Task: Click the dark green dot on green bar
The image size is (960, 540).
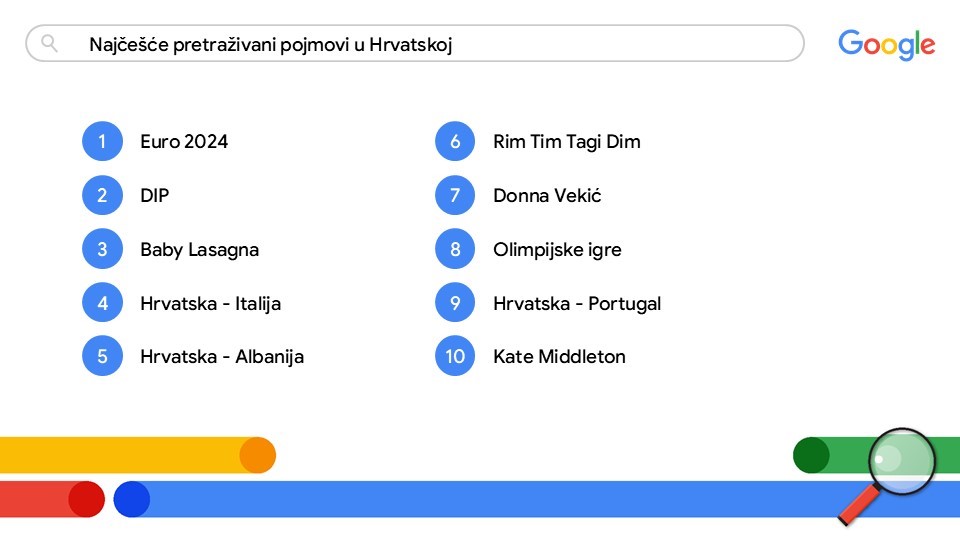Action: [x=811, y=455]
